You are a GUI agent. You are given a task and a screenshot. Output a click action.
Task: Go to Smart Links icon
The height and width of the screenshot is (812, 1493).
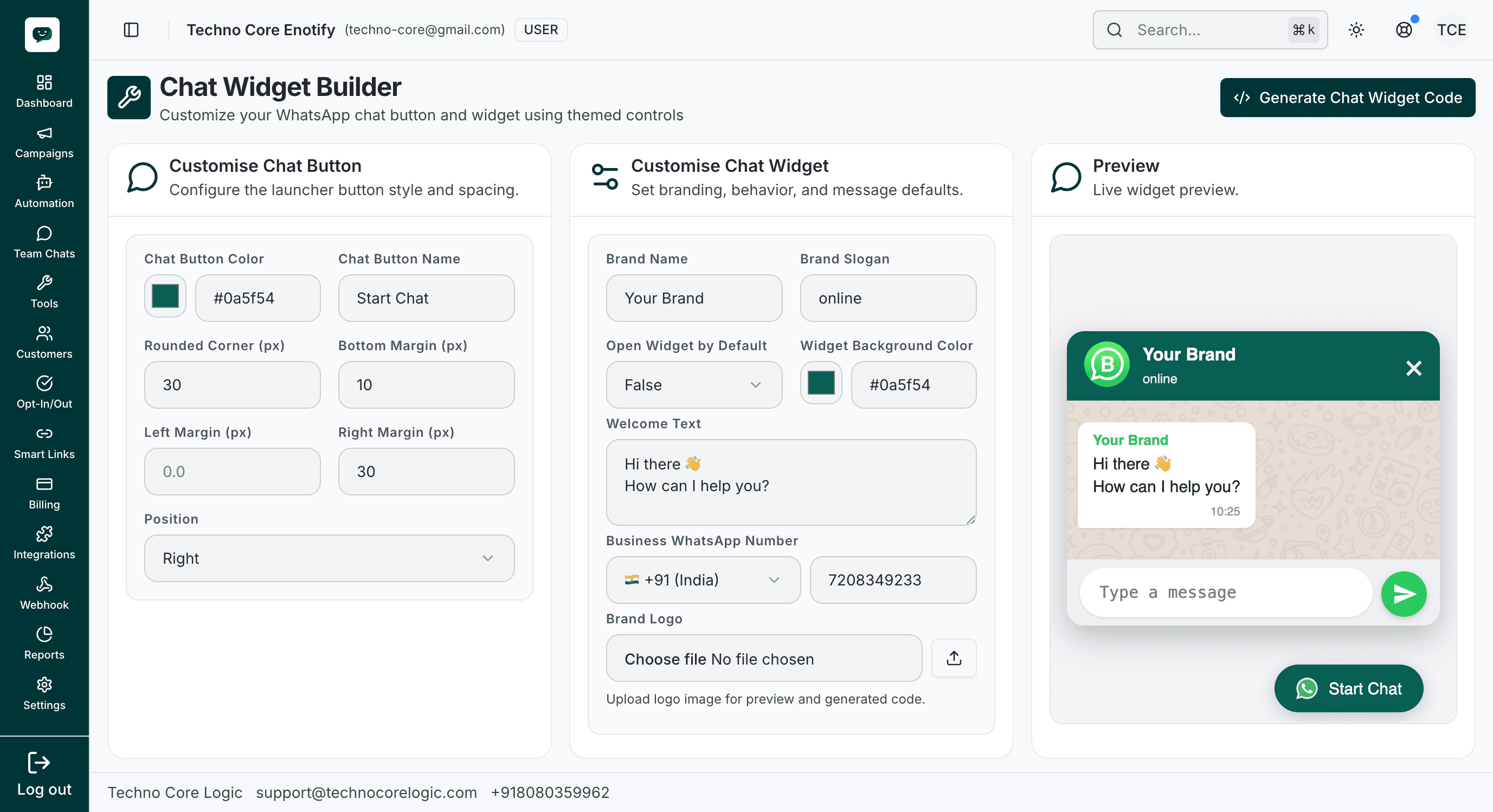44,434
